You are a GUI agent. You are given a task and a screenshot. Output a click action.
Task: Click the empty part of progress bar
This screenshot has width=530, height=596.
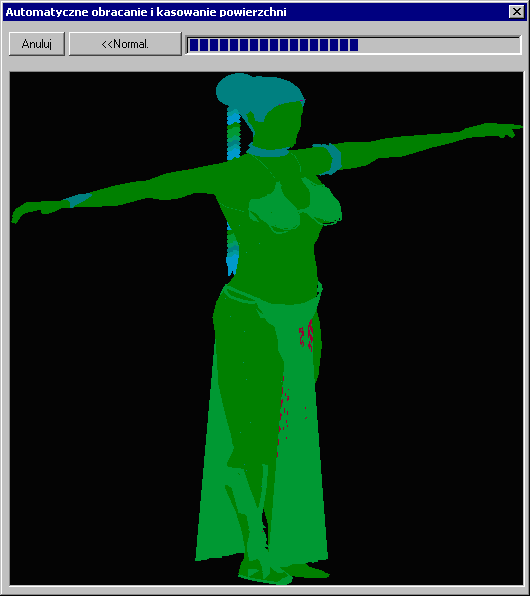(439, 45)
